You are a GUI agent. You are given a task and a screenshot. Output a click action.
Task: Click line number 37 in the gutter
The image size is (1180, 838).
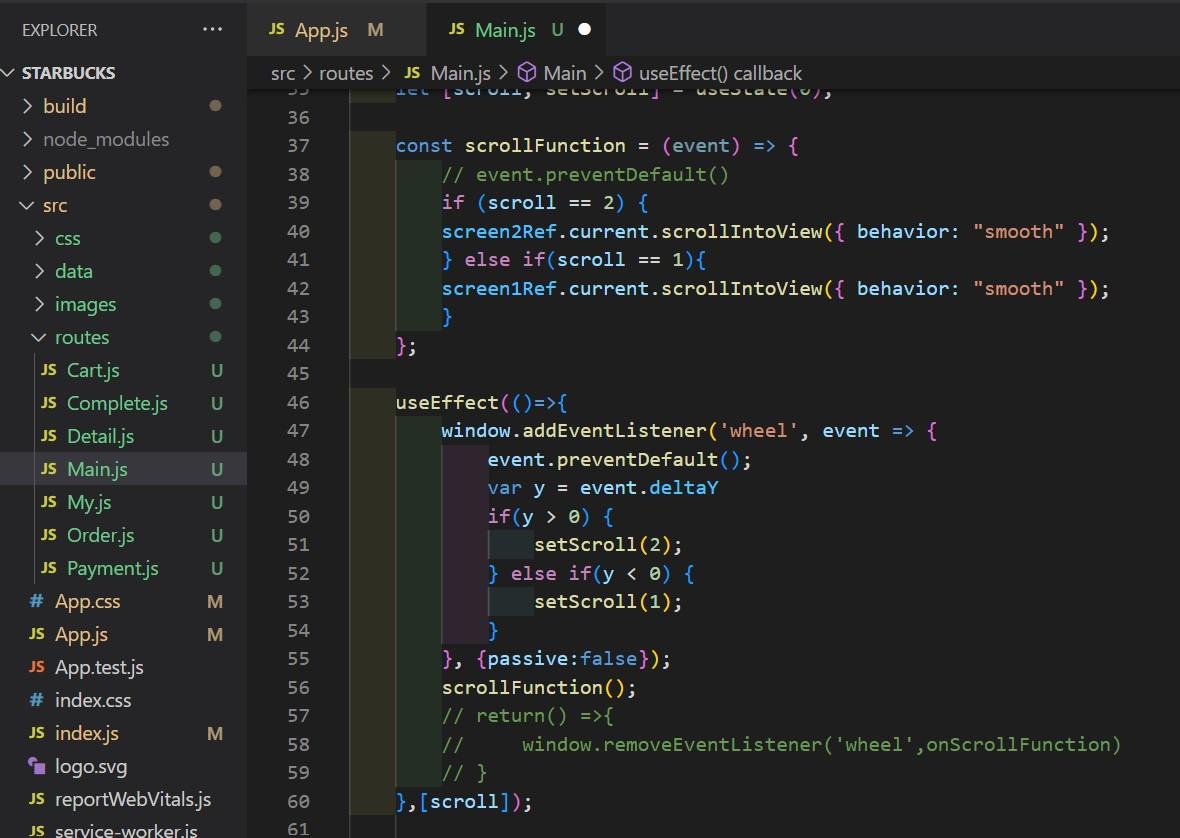[x=298, y=146]
